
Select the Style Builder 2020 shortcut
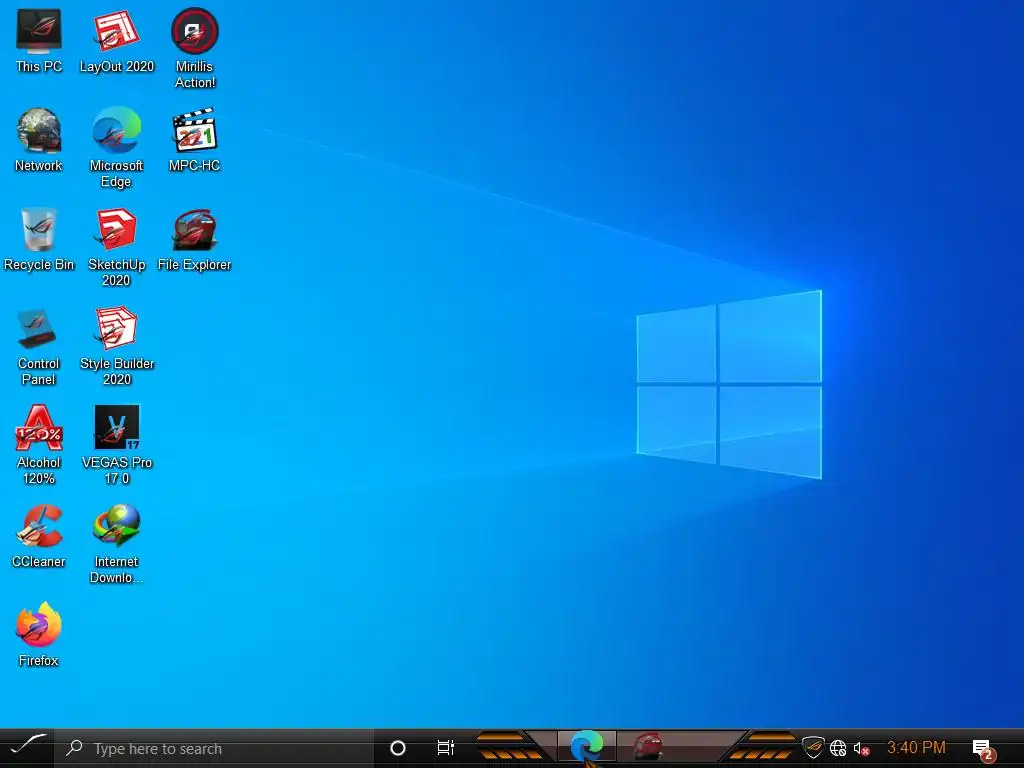pyautogui.click(x=116, y=347)
